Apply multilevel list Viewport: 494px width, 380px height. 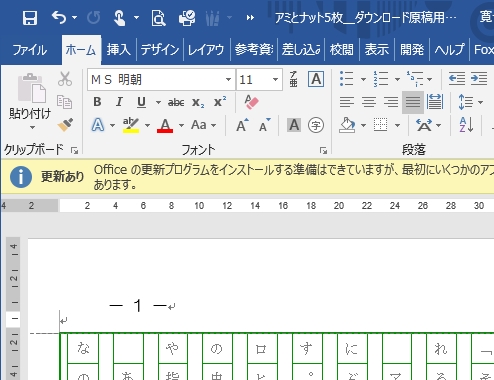click(x=415, y=79)
